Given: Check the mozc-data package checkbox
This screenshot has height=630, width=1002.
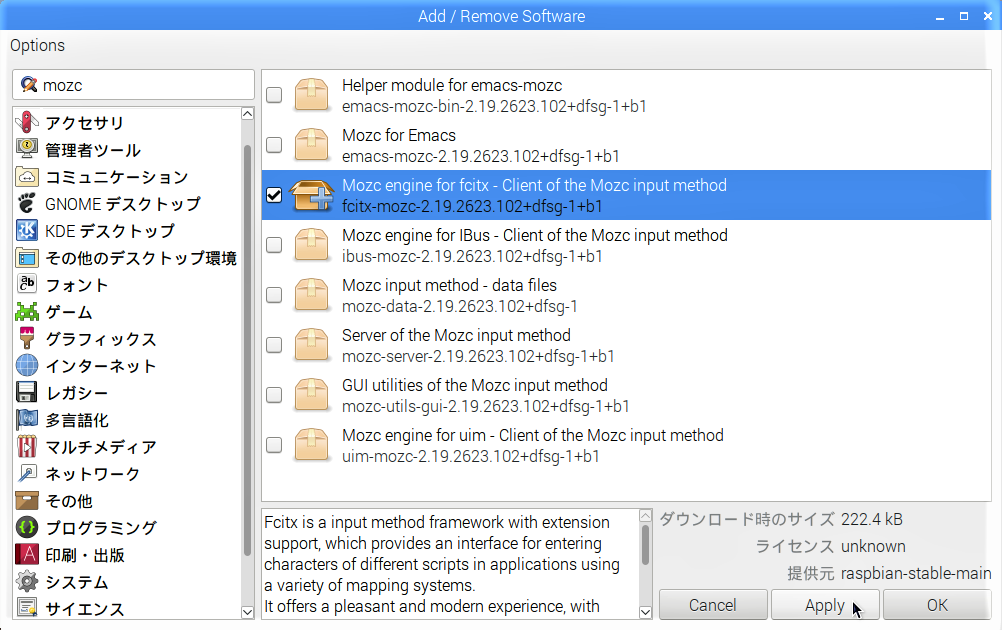Looking at the screenshot, I should click(274, 295).
